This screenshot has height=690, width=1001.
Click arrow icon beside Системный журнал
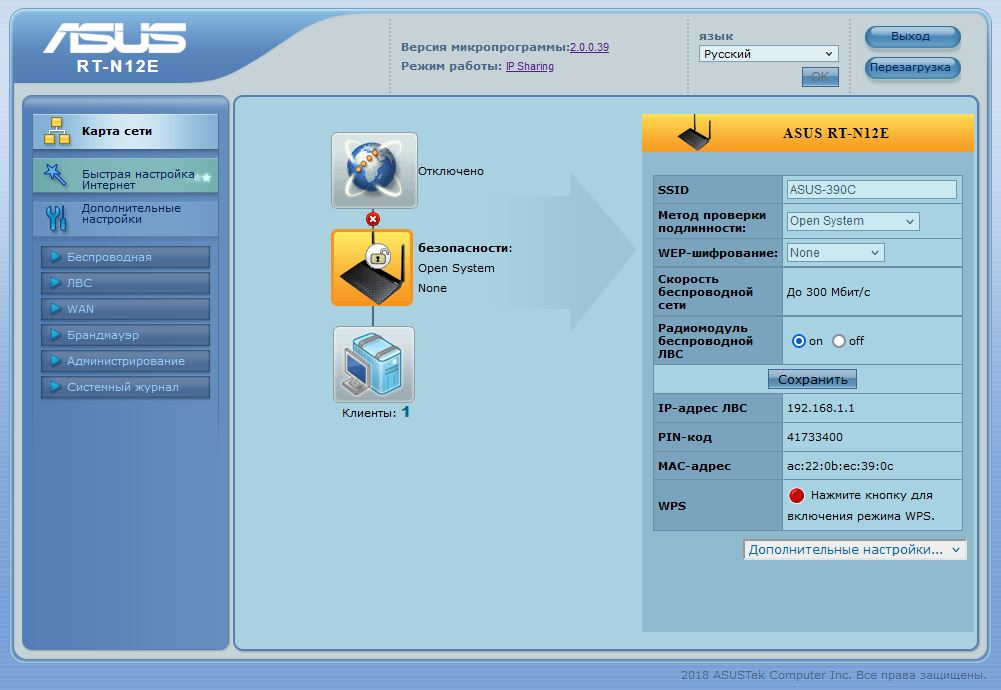(56, 387)
